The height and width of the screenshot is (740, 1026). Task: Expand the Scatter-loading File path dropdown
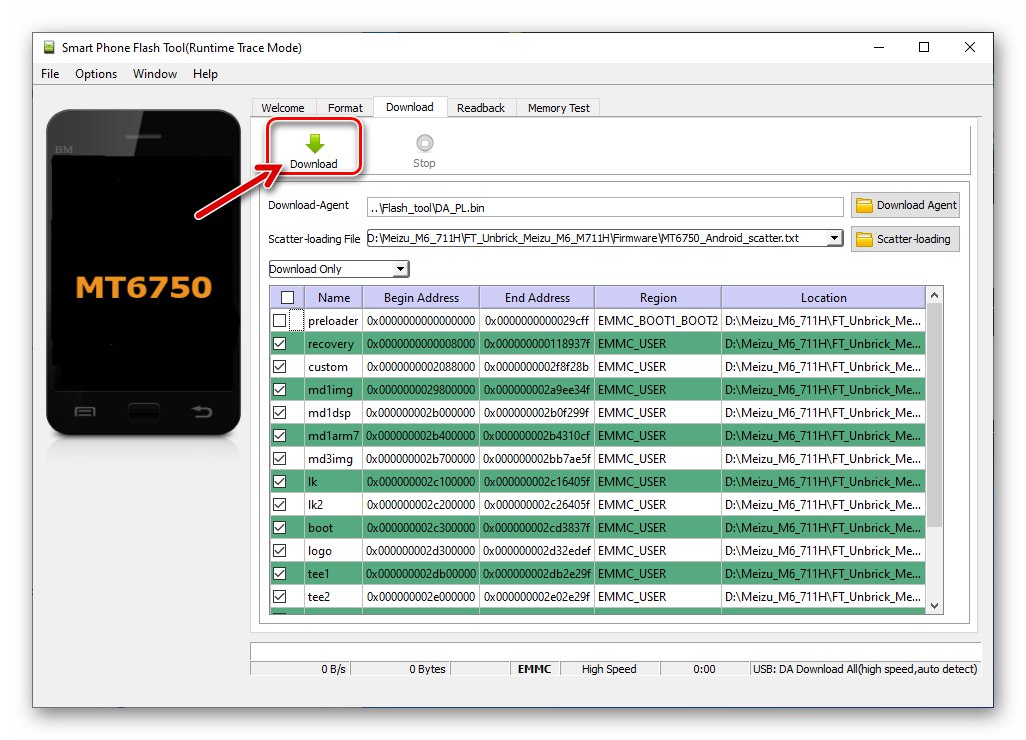click(834, 238)
